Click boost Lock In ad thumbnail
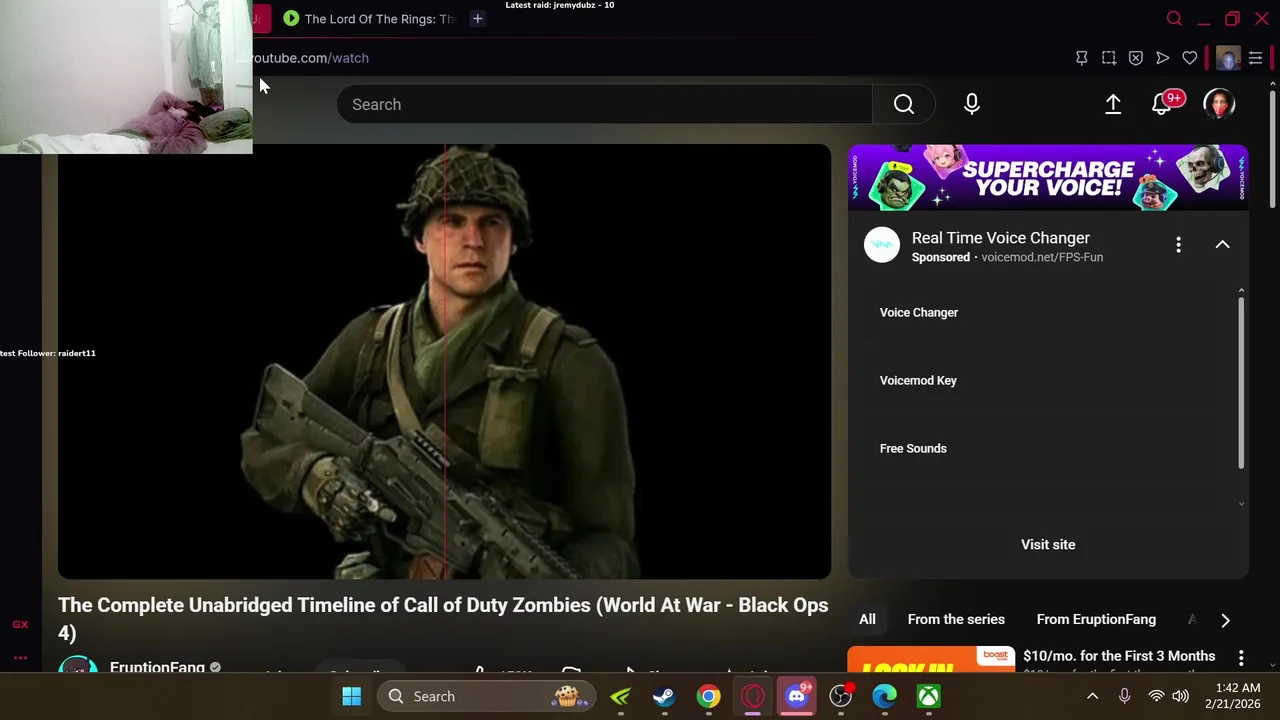The image size is (1280, 720). pos(931,659)
